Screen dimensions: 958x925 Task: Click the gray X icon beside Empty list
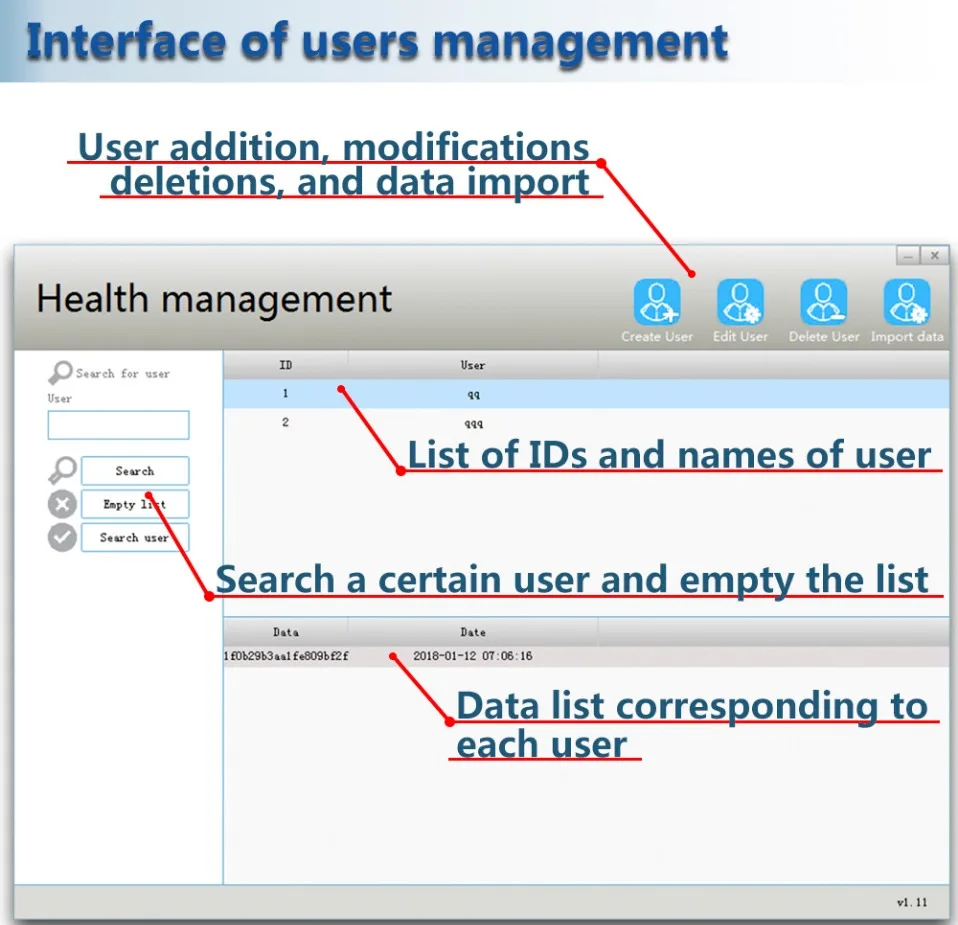point(62,504)
